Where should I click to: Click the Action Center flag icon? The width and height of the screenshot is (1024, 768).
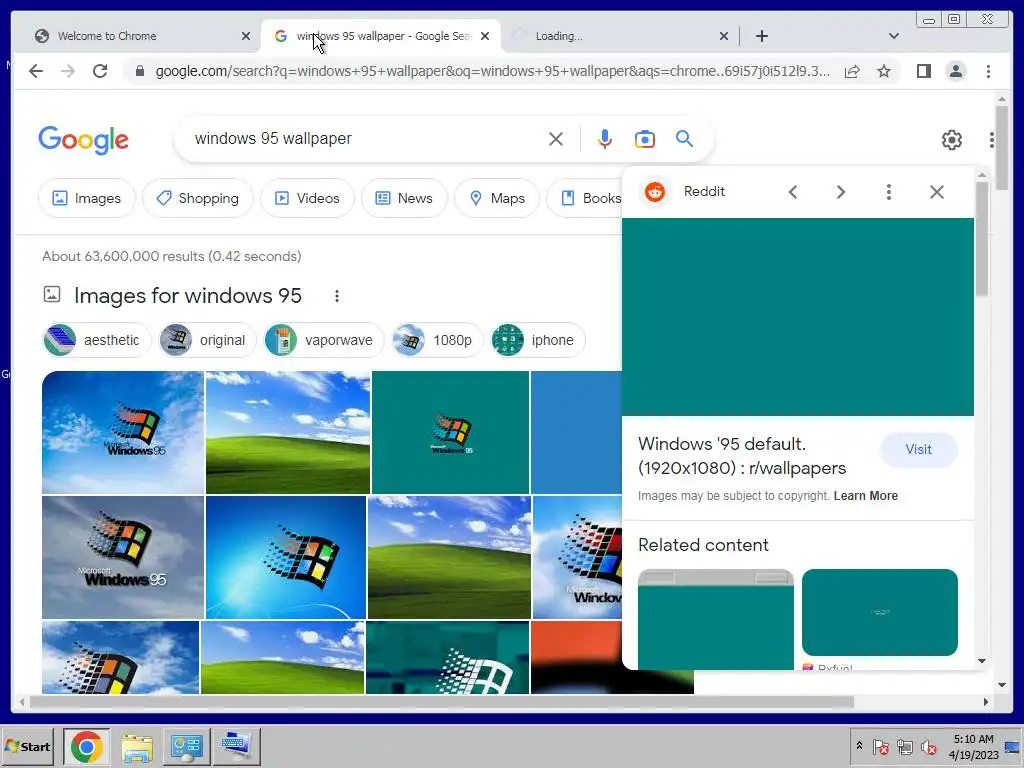(880, 746)
